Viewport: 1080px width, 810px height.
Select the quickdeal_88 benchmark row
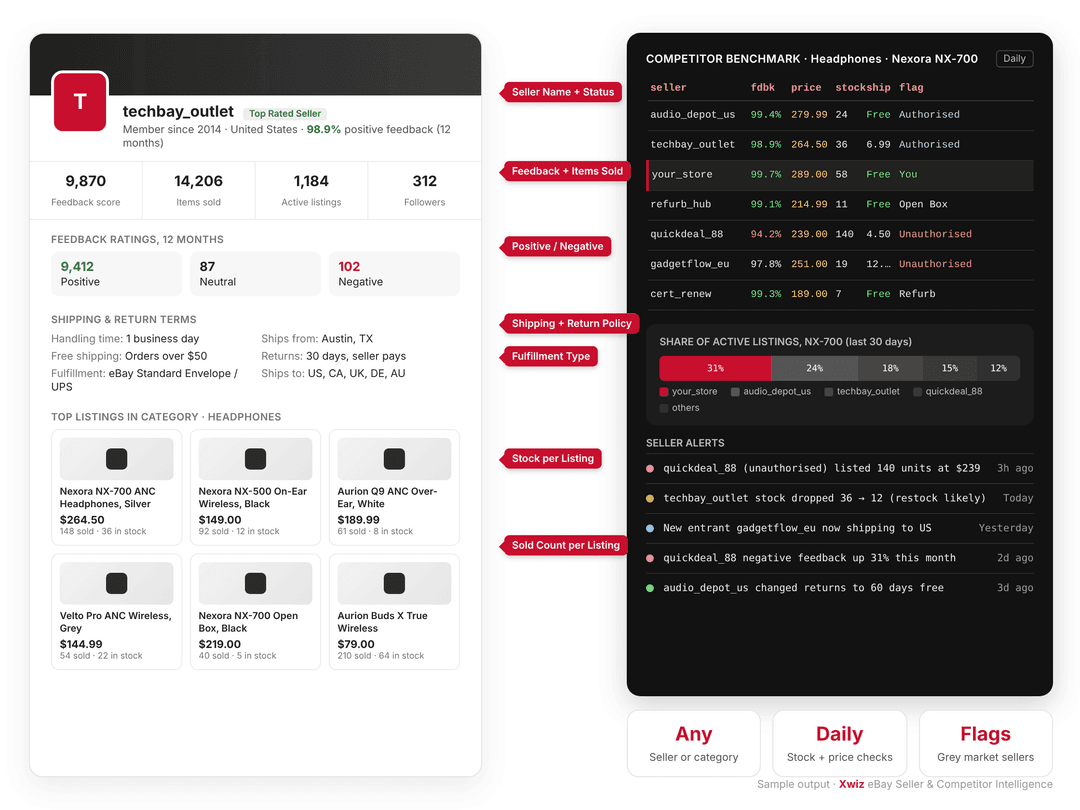click(840, 234)
